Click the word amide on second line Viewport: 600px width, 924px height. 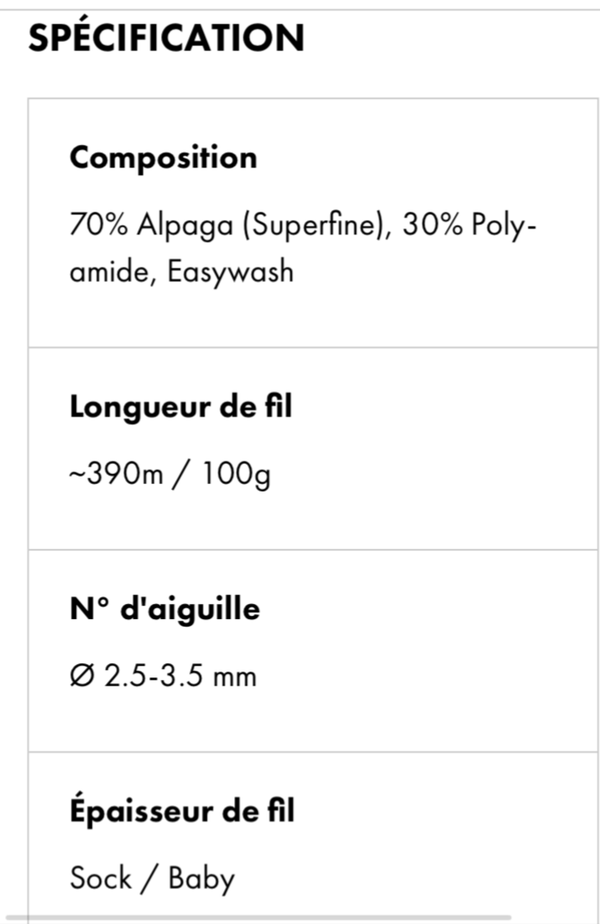[x=109, y=271]
